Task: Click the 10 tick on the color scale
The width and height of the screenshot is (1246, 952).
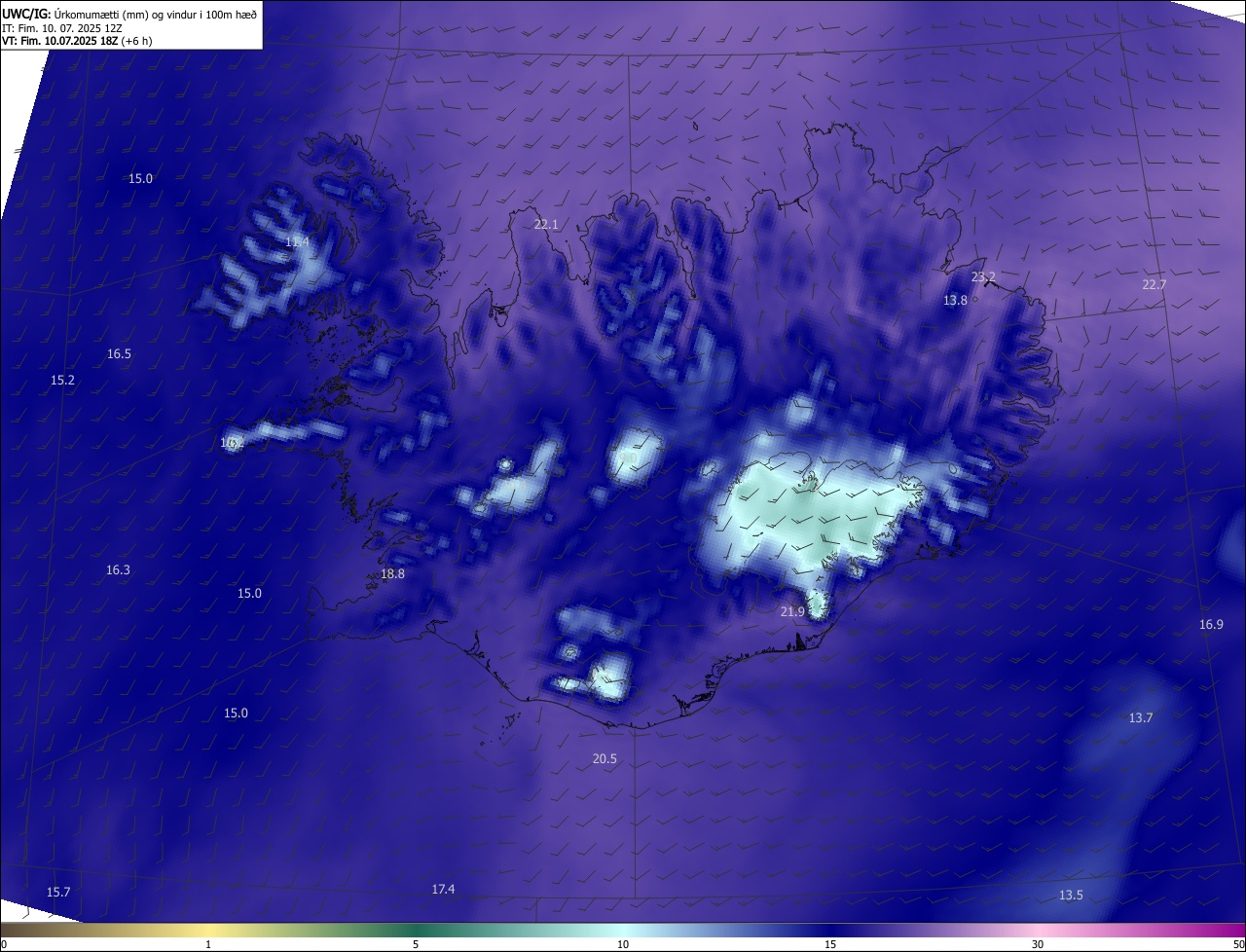Action: 623,944
